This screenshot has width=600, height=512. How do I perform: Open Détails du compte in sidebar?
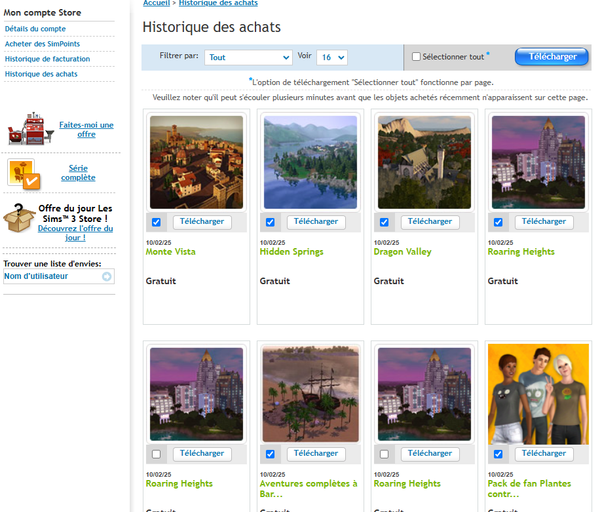[35, 29]
